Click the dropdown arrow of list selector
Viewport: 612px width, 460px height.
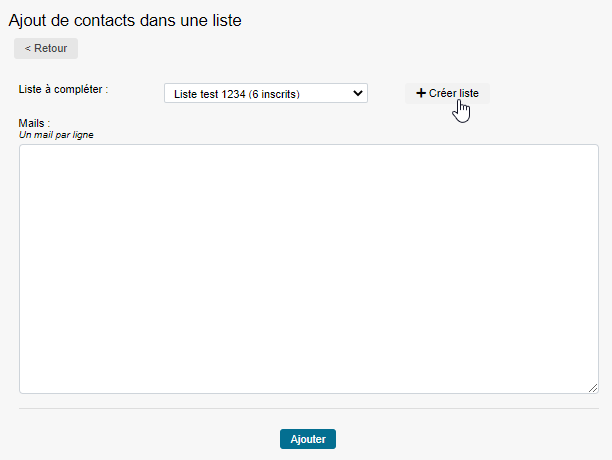pyautogui.click(x=359, y=94)
